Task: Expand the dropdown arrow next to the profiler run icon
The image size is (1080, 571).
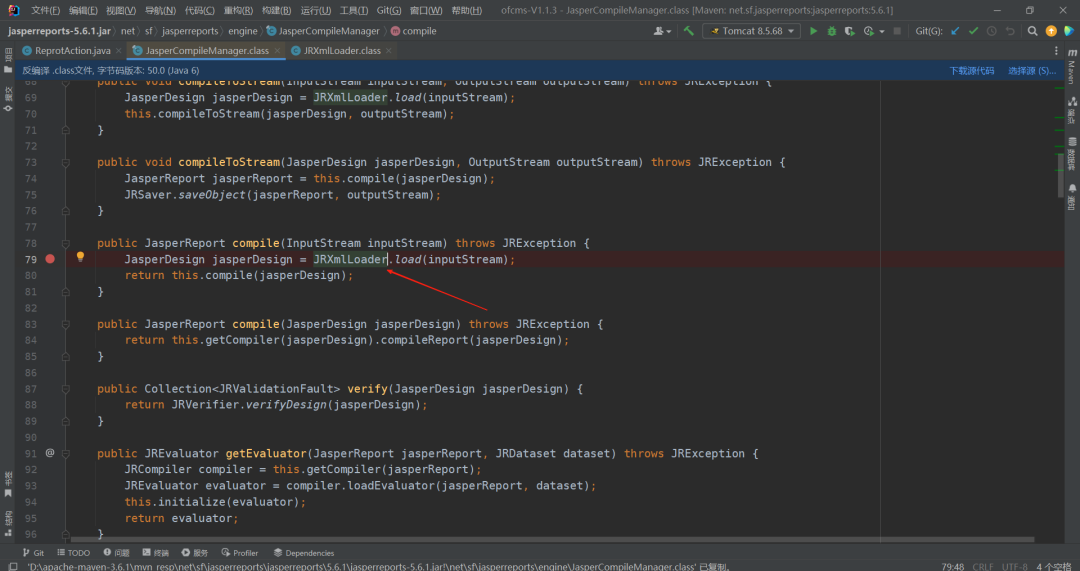Action: 882,32
